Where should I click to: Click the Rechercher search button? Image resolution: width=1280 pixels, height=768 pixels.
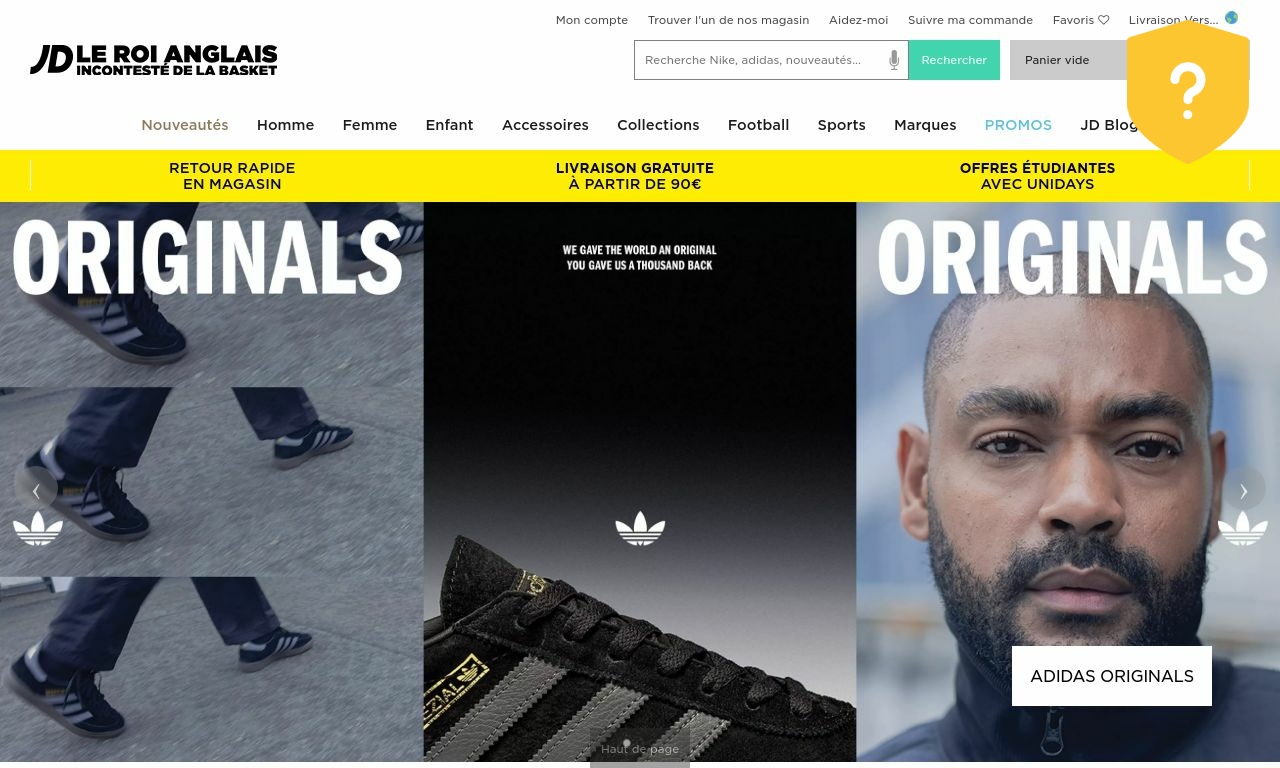coord(954,60)
